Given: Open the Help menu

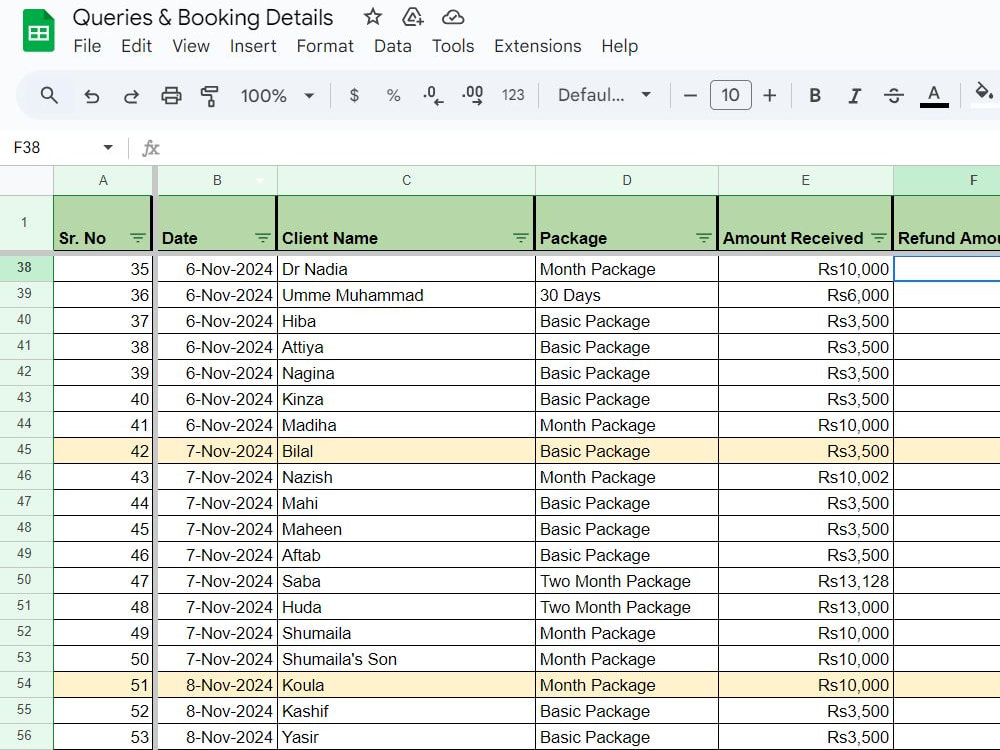Looking at the screenshot, I should [x=619, y=46].
